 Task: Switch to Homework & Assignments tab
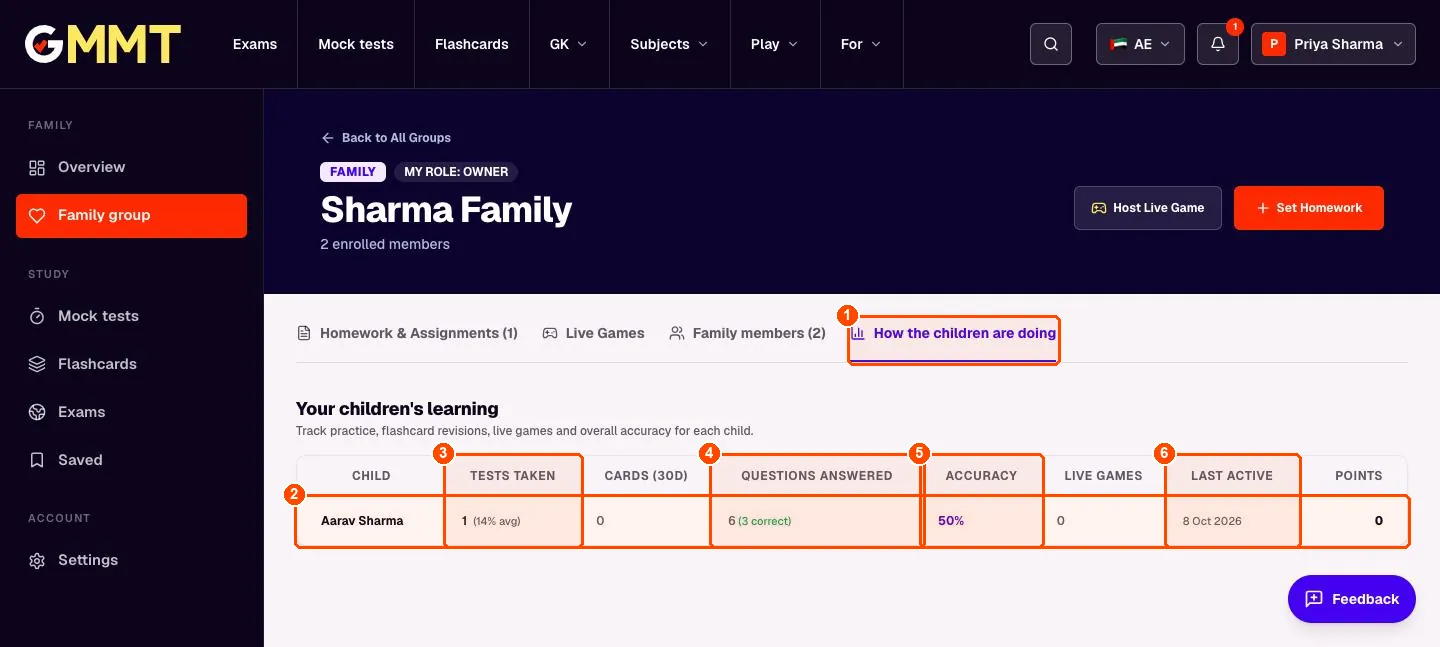pyautogui.click(x=407, y=333)
